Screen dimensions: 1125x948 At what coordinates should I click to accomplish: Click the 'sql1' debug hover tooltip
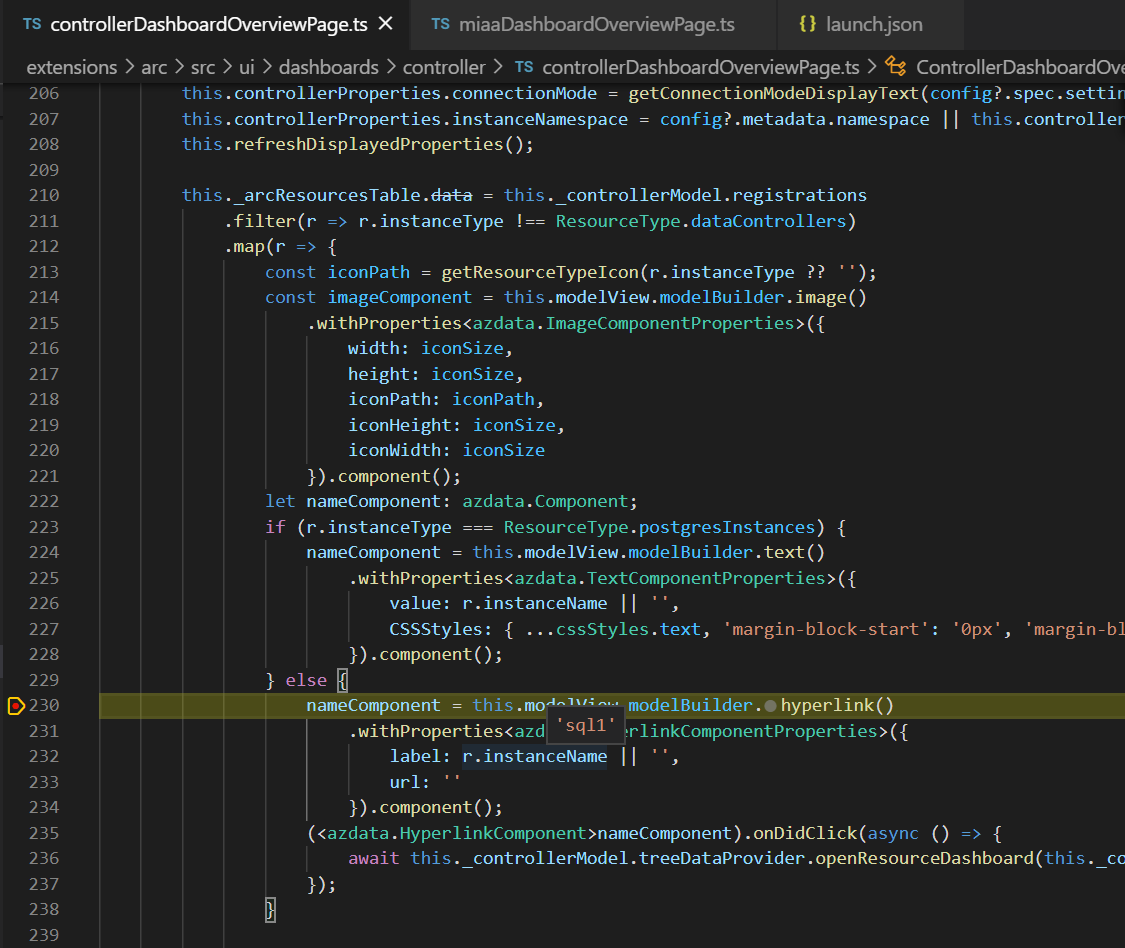tap(585, 724)
